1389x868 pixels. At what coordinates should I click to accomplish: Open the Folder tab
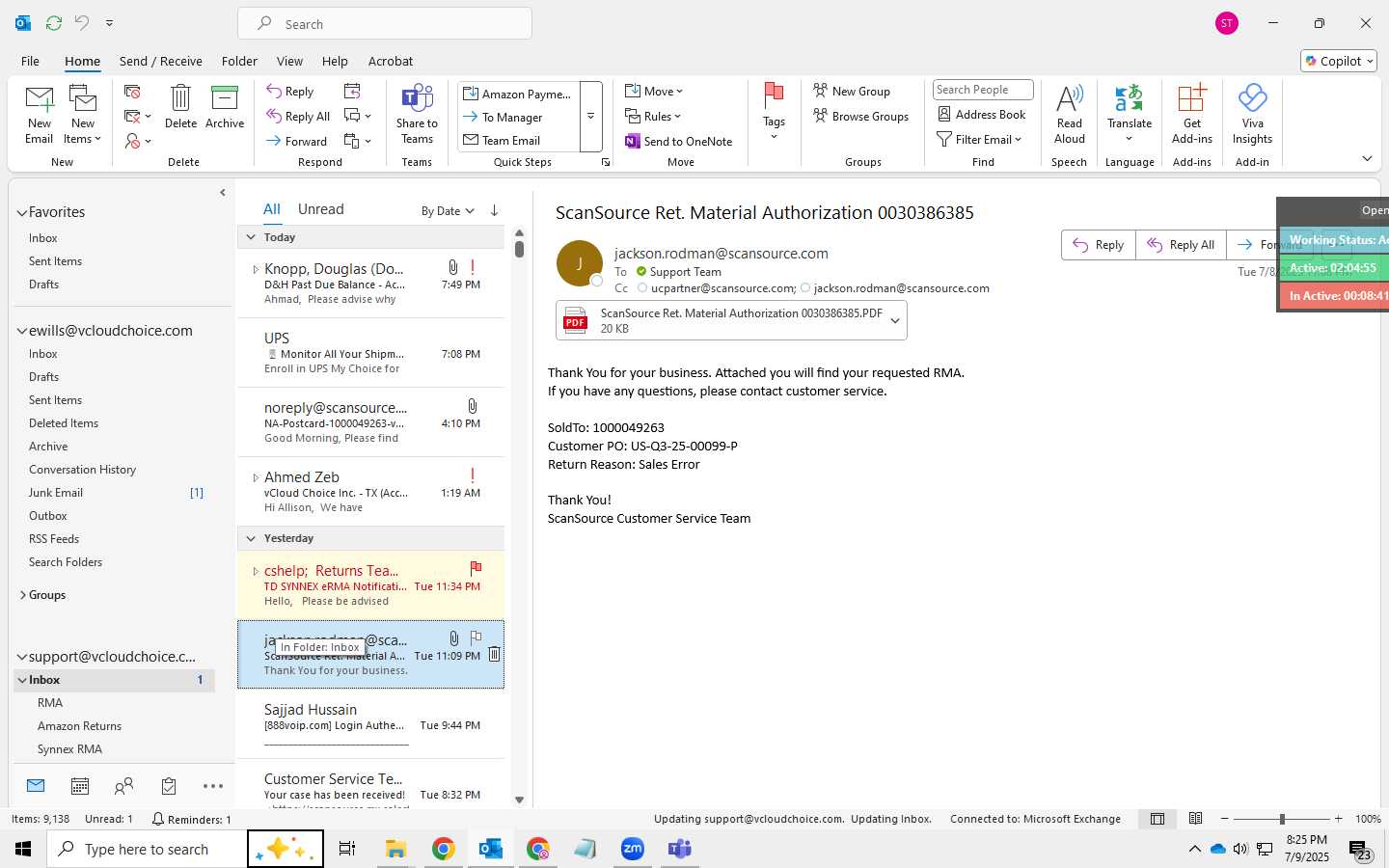239,61
